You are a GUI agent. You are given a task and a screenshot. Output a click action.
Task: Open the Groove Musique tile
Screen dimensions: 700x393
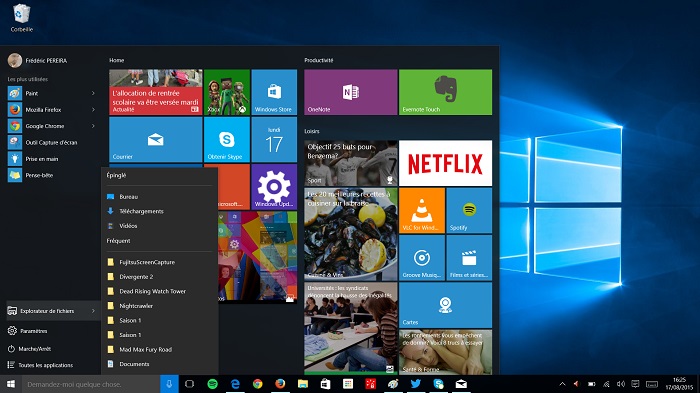[x=422, y=258]
